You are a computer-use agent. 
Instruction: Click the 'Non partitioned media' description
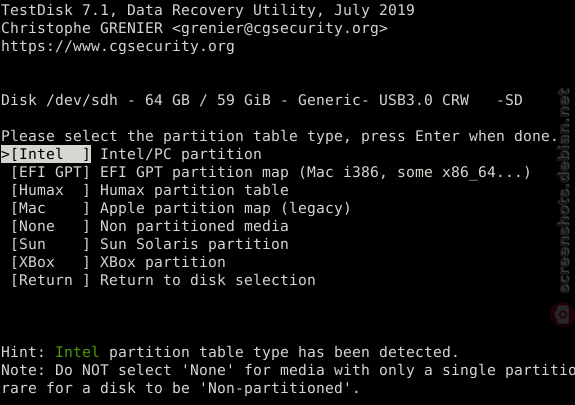tap(194, 226)
